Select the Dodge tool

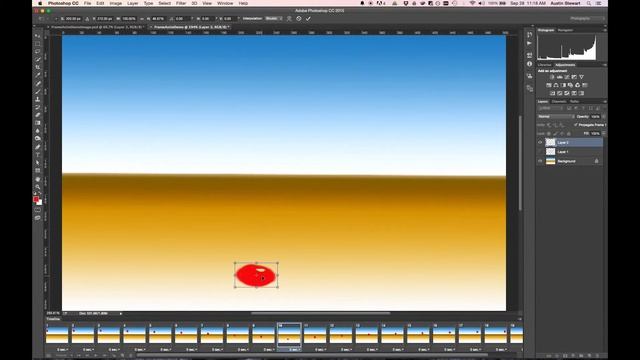[x=38, y=139]
